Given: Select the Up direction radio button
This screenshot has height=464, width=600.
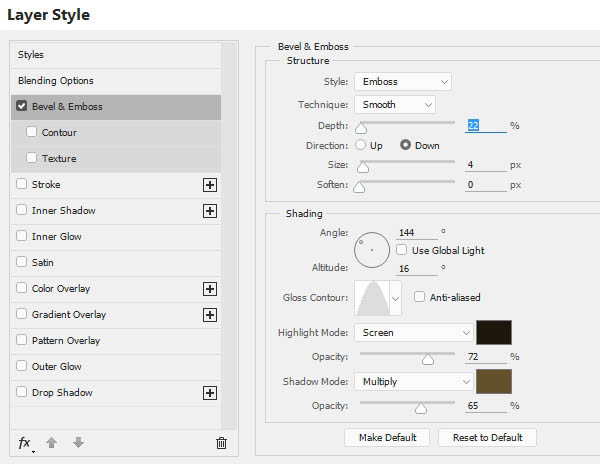Looking at the screenshot, I should (361, 145).
